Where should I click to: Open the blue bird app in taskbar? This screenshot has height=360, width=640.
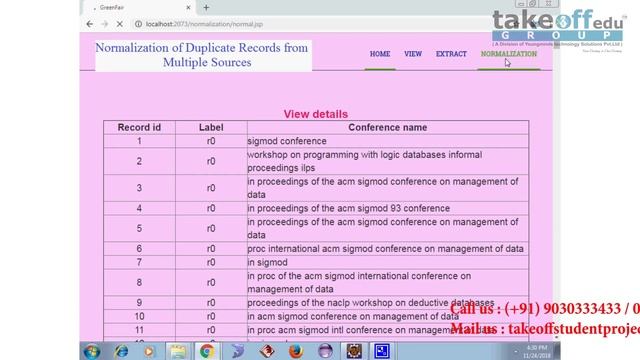coord(238,351)
